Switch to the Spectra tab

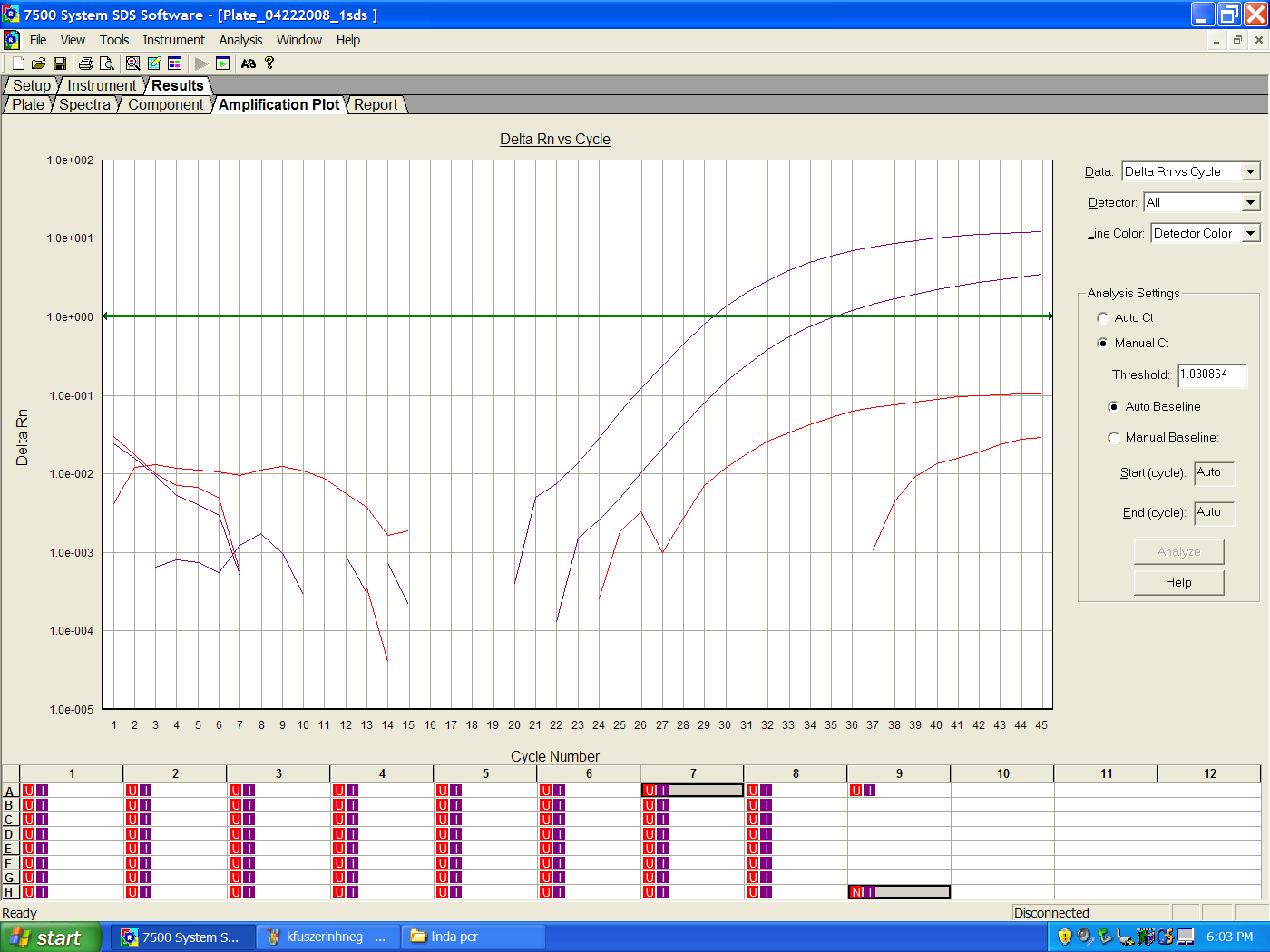(x=85, y=104)
